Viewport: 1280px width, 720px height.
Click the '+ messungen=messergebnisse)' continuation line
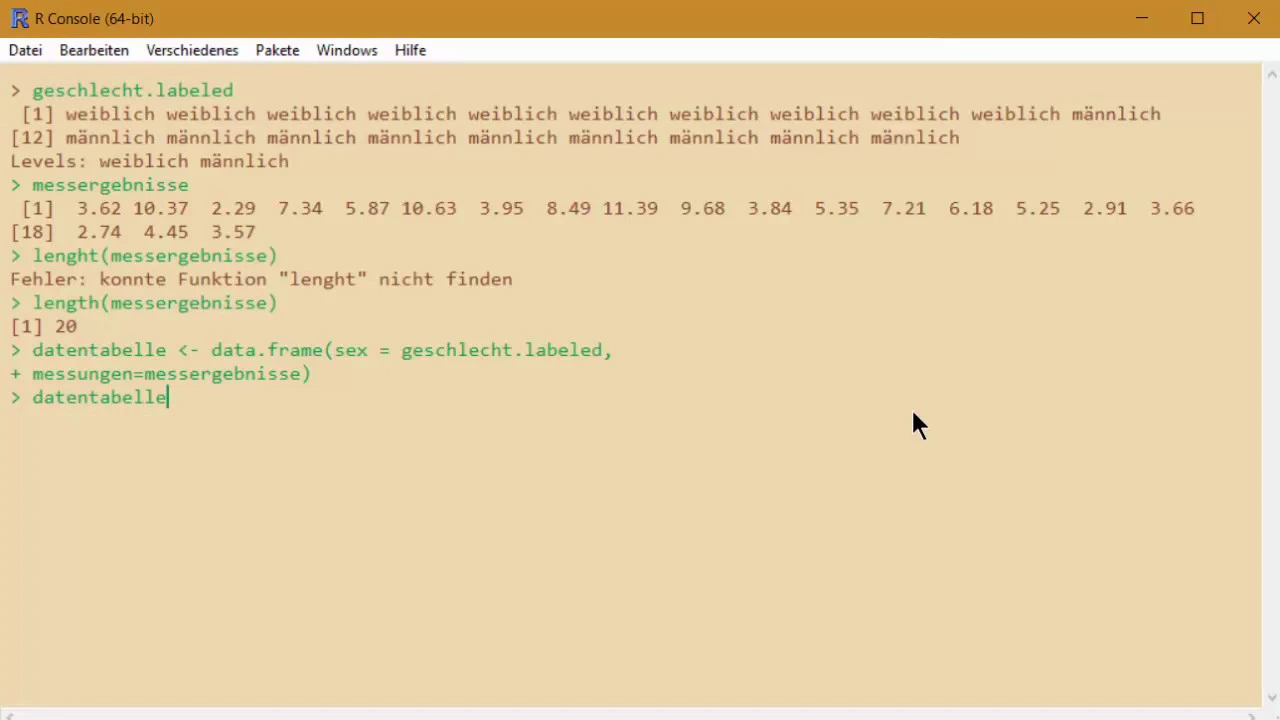160,373
